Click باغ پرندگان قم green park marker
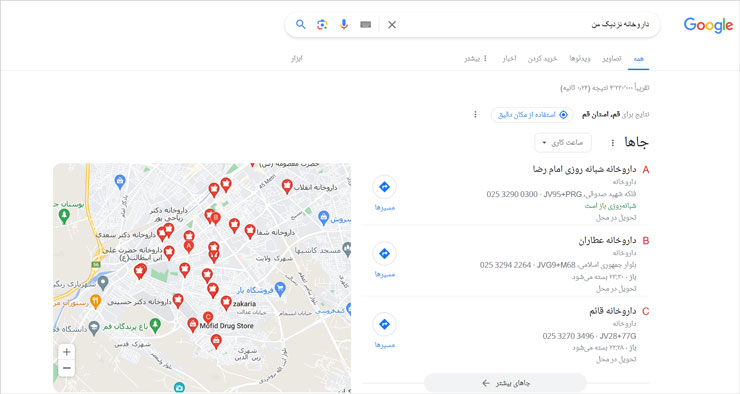Viewport: 740px width, 394px height. point(155,325)
